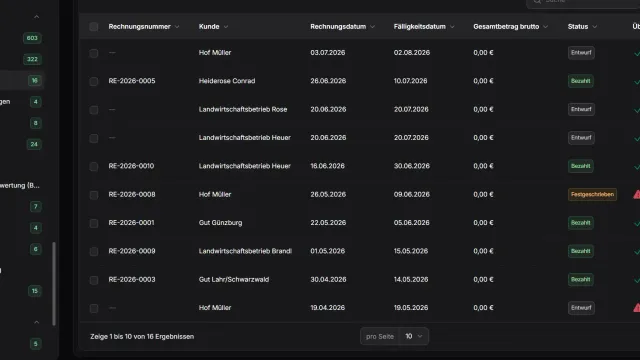Sort by Gesamtbetrag brutto column

click(x=510, y=27)
